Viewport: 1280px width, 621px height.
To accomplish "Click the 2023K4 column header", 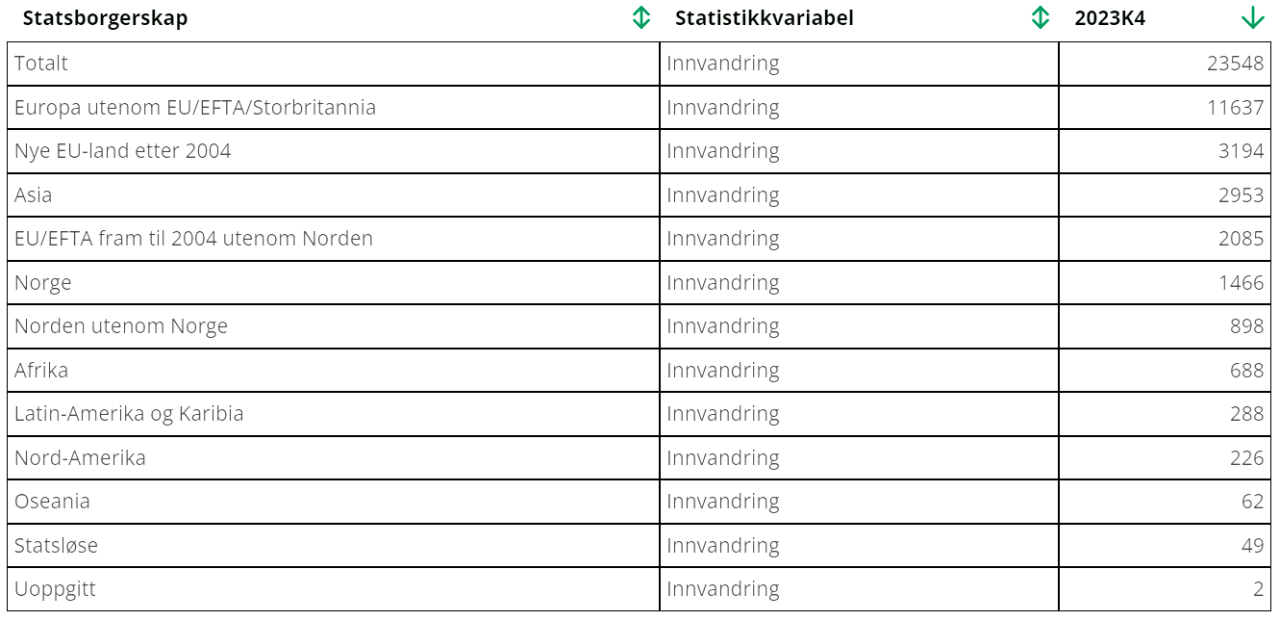I will 1110,18.
